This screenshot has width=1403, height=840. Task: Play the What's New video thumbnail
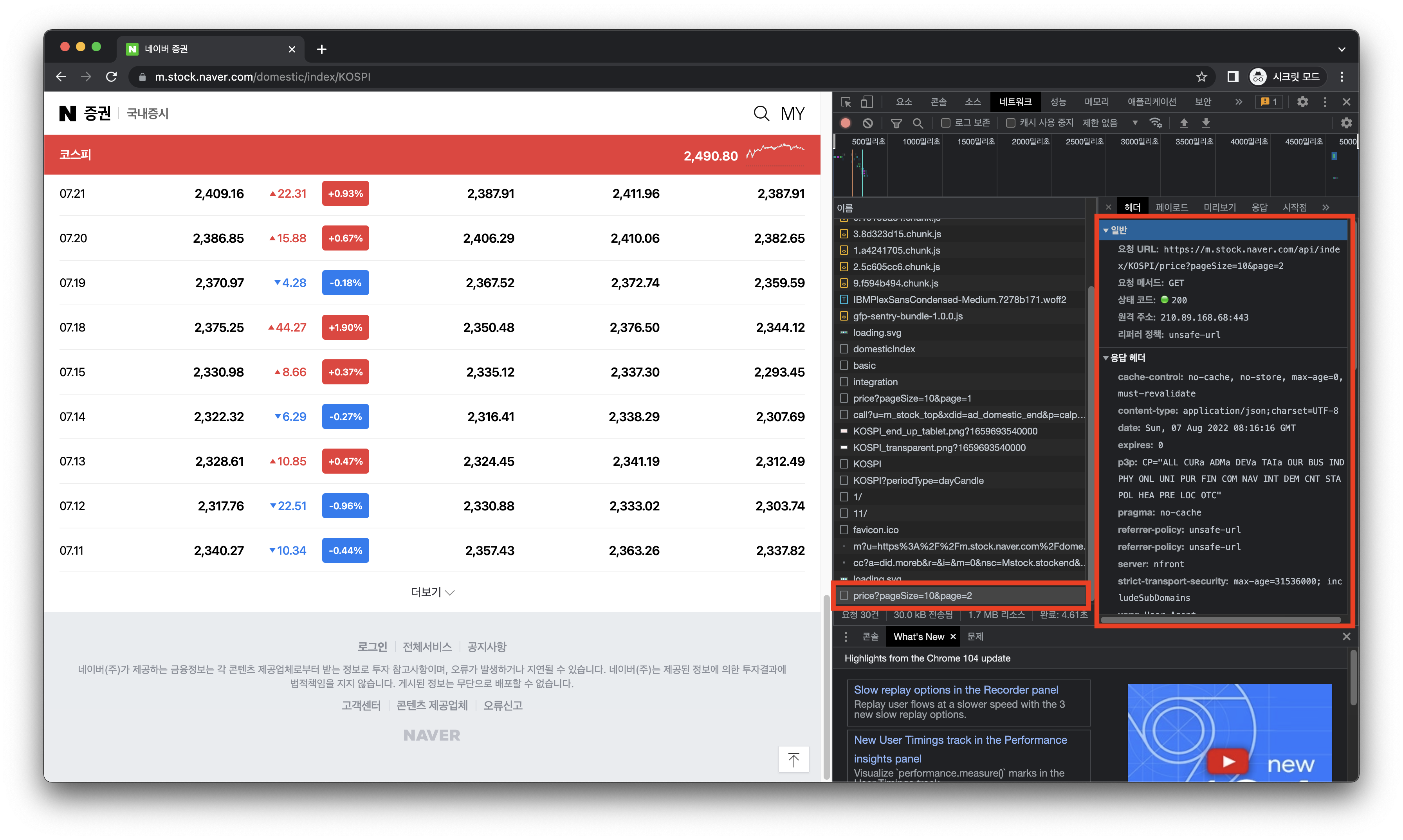[1228, 761]
